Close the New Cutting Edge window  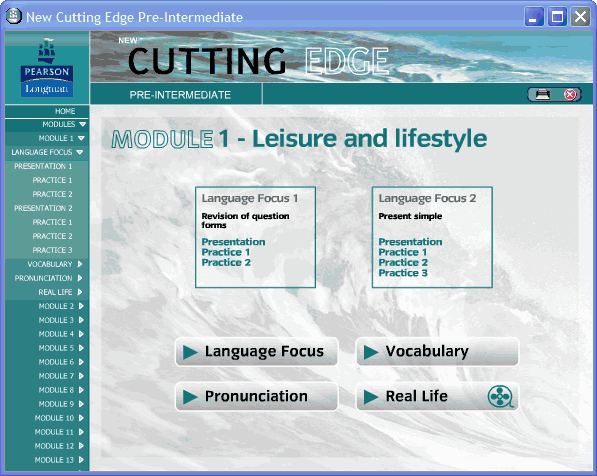580,17
